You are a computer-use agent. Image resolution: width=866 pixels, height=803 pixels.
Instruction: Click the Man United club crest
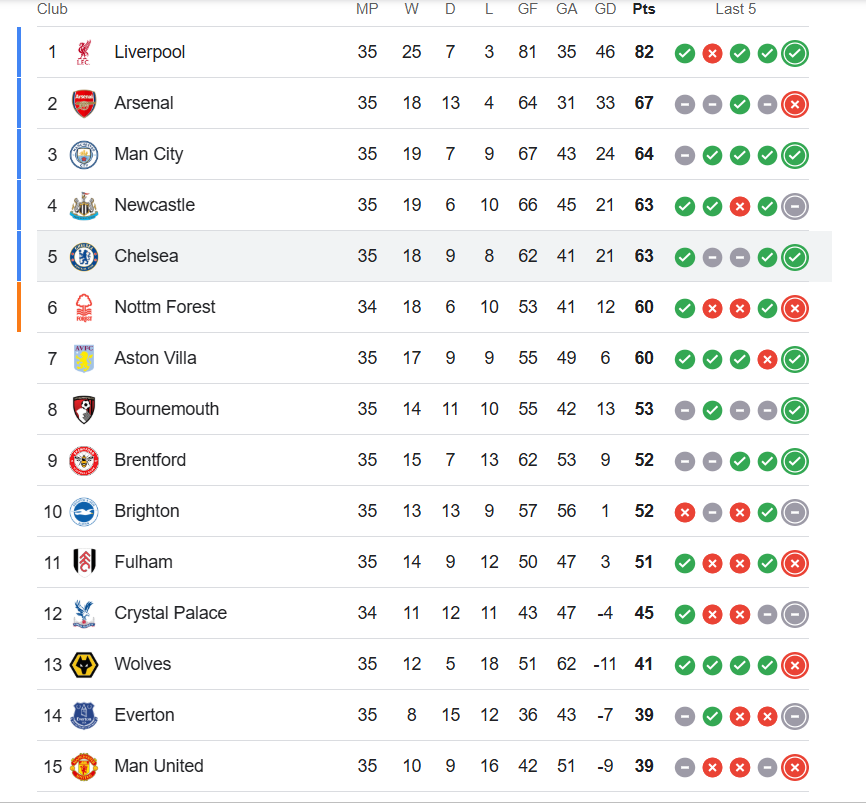point(84,767)
